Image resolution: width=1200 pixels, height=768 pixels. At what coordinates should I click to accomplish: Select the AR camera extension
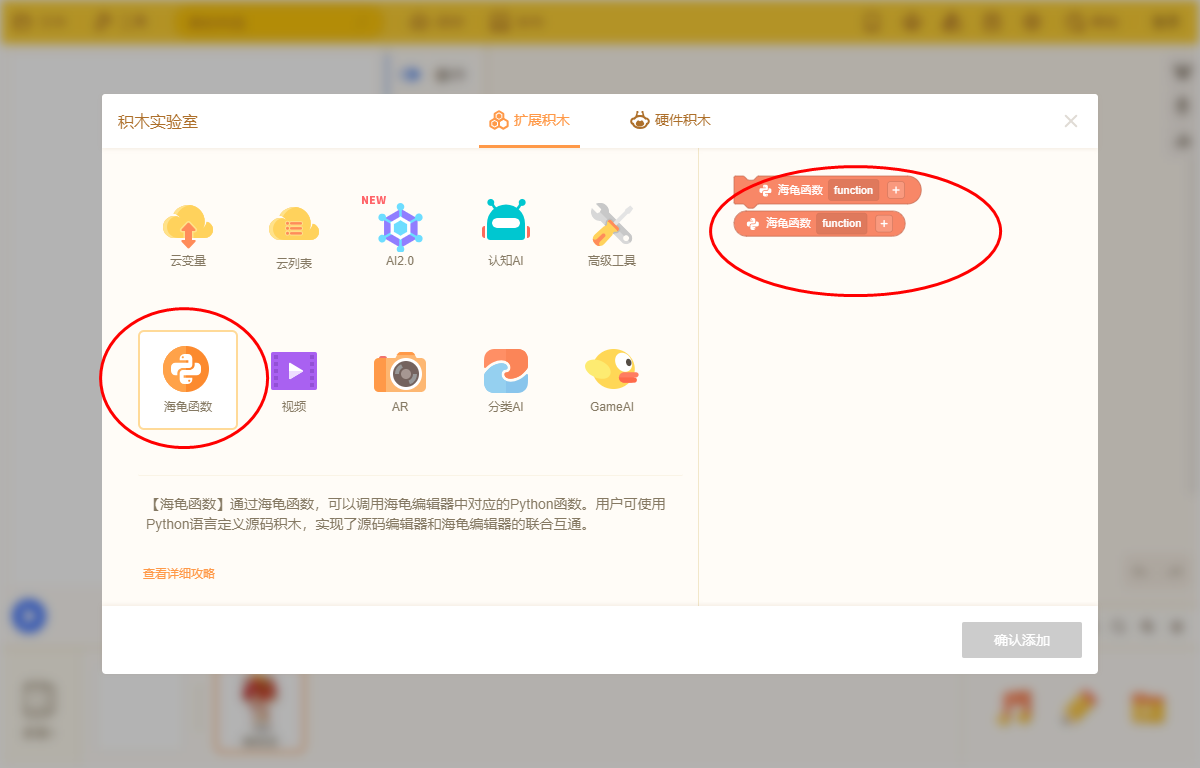[400, 380]
